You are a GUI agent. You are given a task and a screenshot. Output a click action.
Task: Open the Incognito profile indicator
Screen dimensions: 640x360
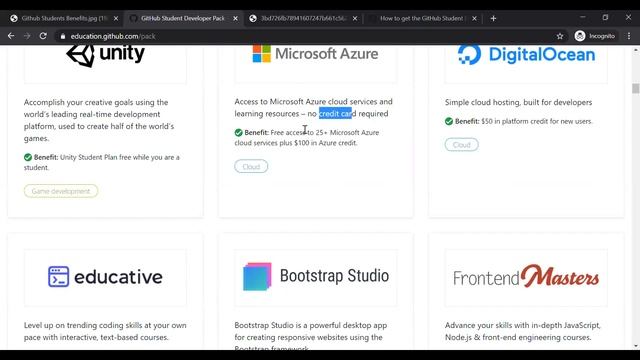[x=595, y=36]
